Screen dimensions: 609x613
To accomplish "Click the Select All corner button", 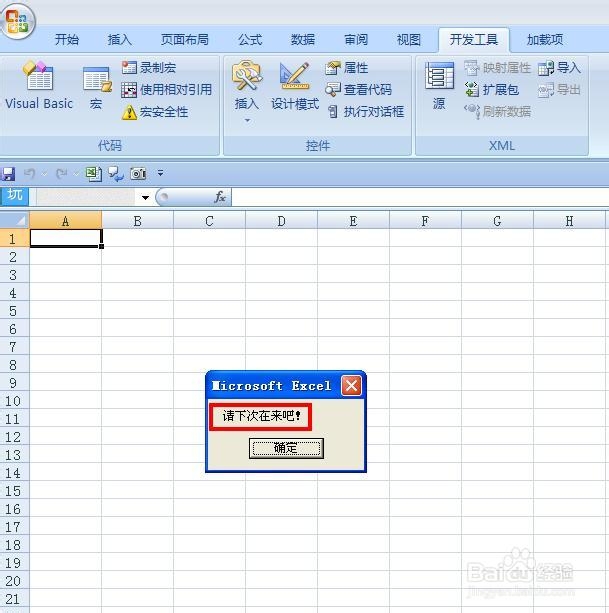I will (15, 220).
